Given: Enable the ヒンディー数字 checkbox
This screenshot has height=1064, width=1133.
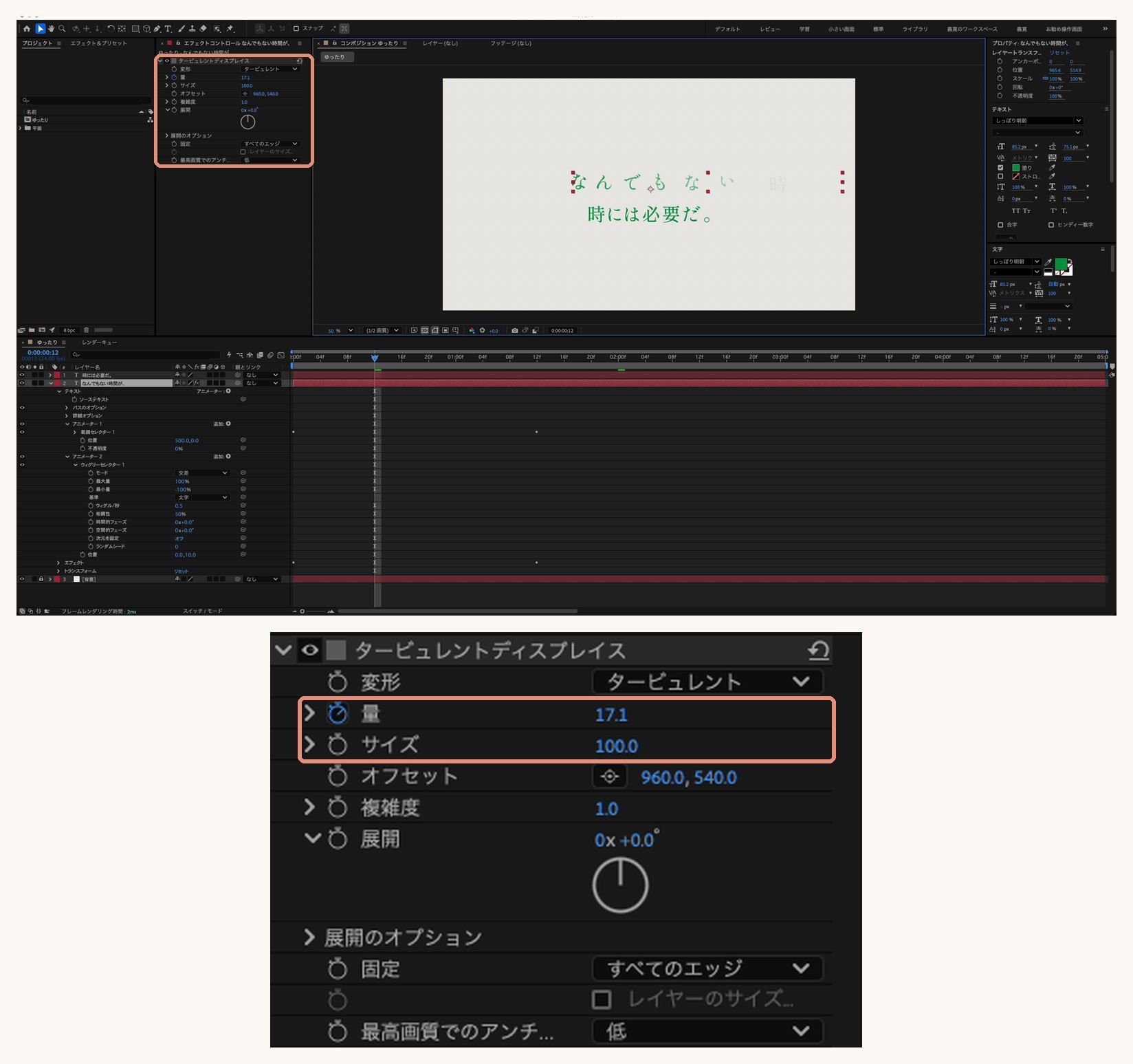Looking at the screenshot, I should click(1051, 225).
